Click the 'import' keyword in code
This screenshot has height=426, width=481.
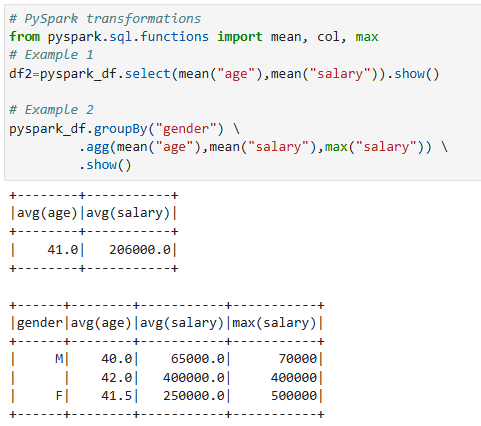point(240,36)
